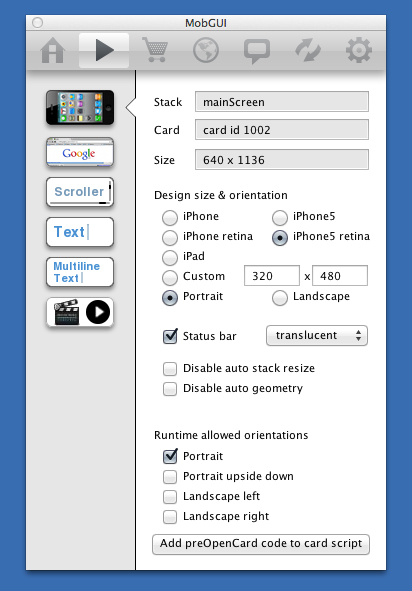Image resolution: width=412 pixels, height=591 pixels.
Task: Choose Landscape design orientation radio
Action: 280,297
